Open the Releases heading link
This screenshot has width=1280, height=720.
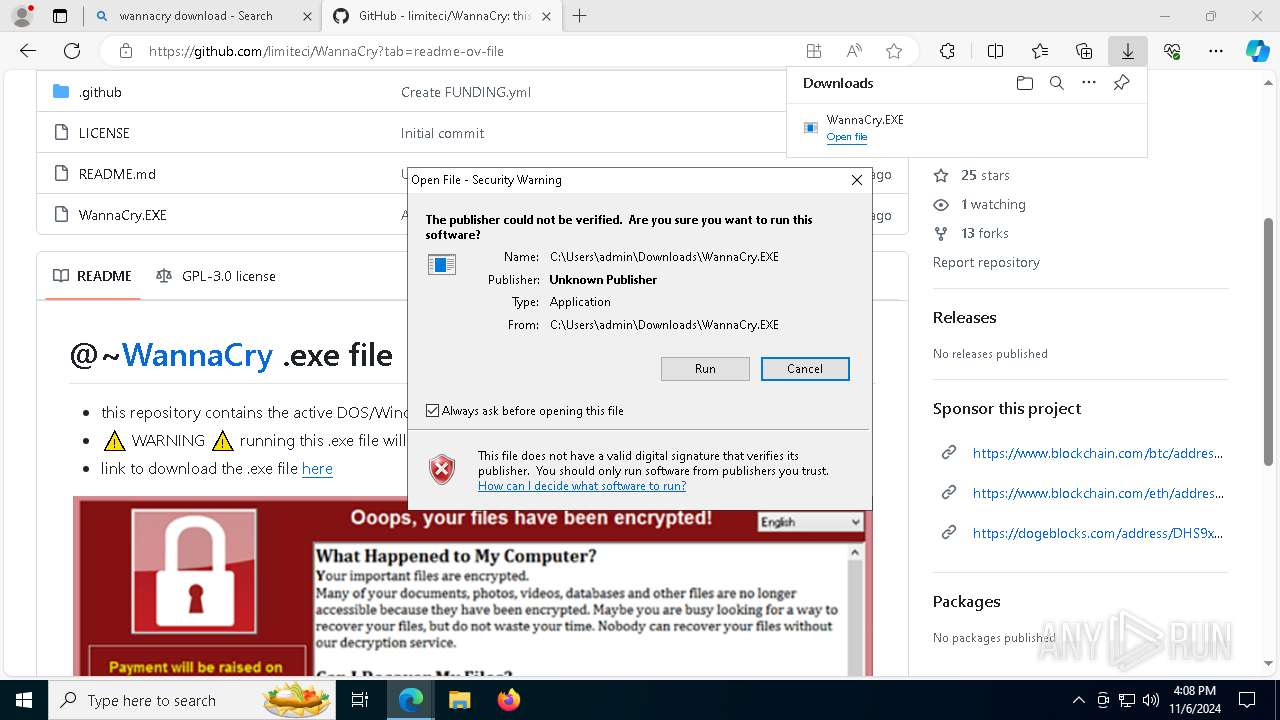pyautogui.click(x=964, y=318)
